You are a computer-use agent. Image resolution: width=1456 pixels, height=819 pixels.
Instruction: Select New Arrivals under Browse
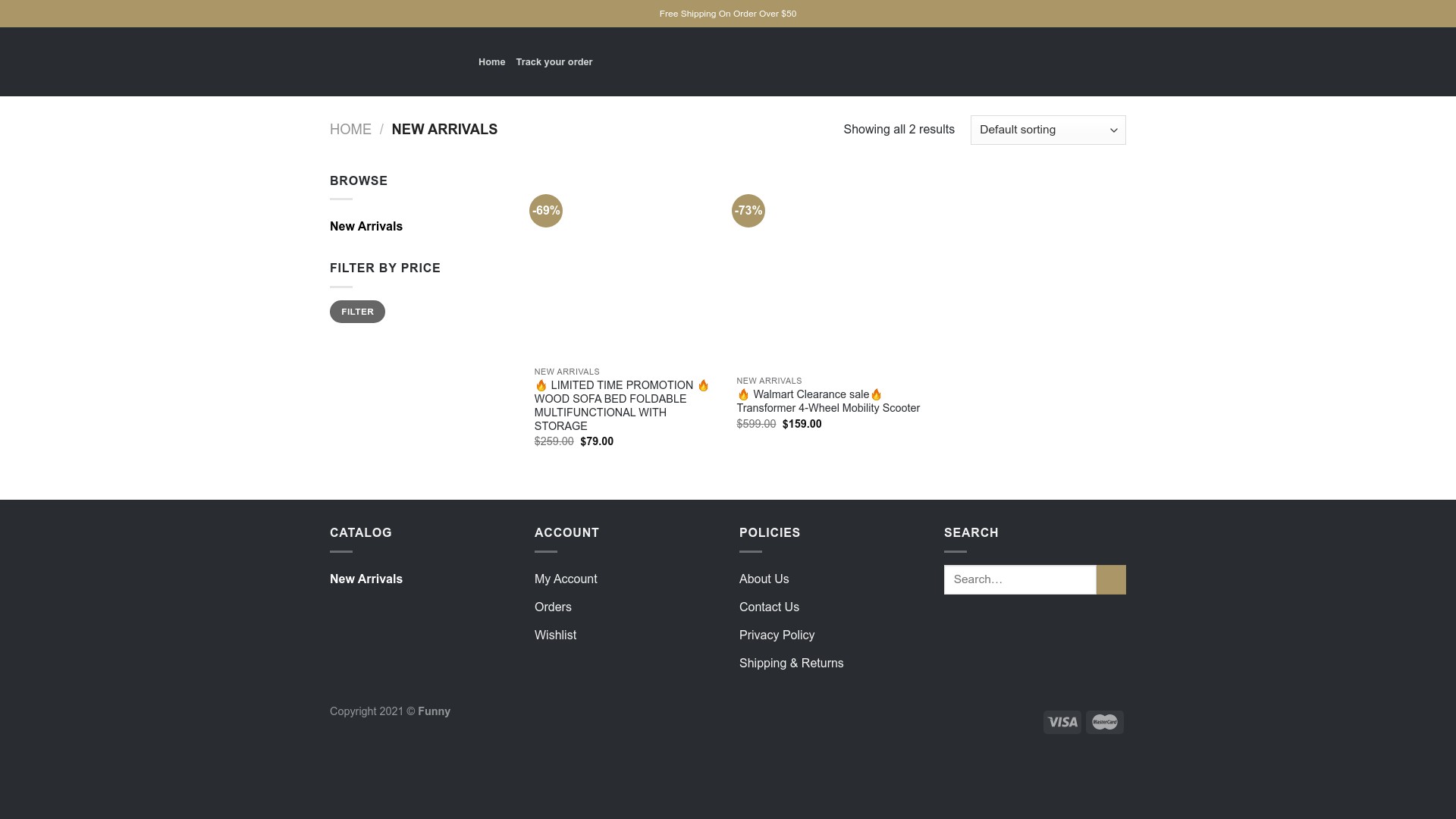[366, 227]
